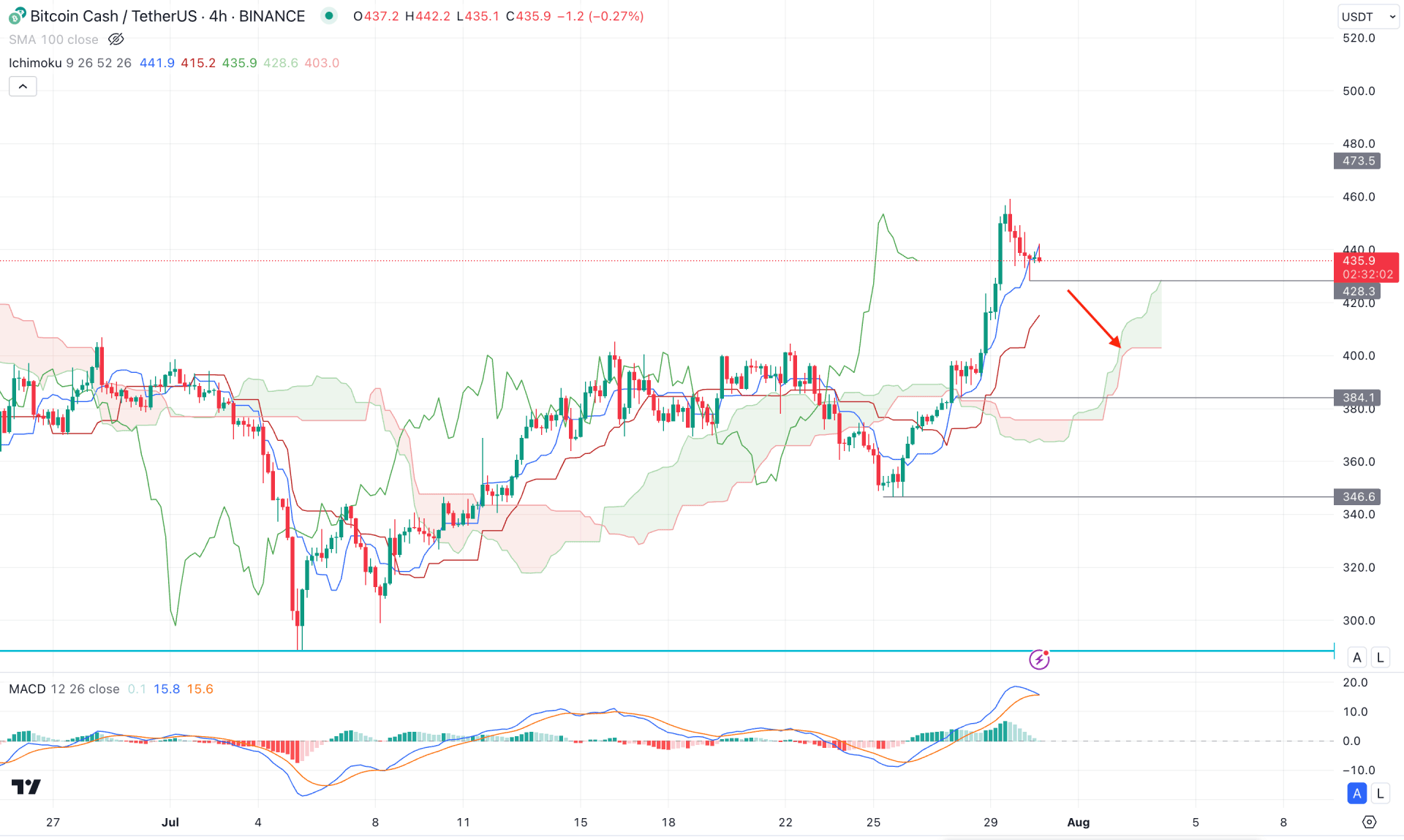Click the Jul date on time axis

tap(170, 822)
